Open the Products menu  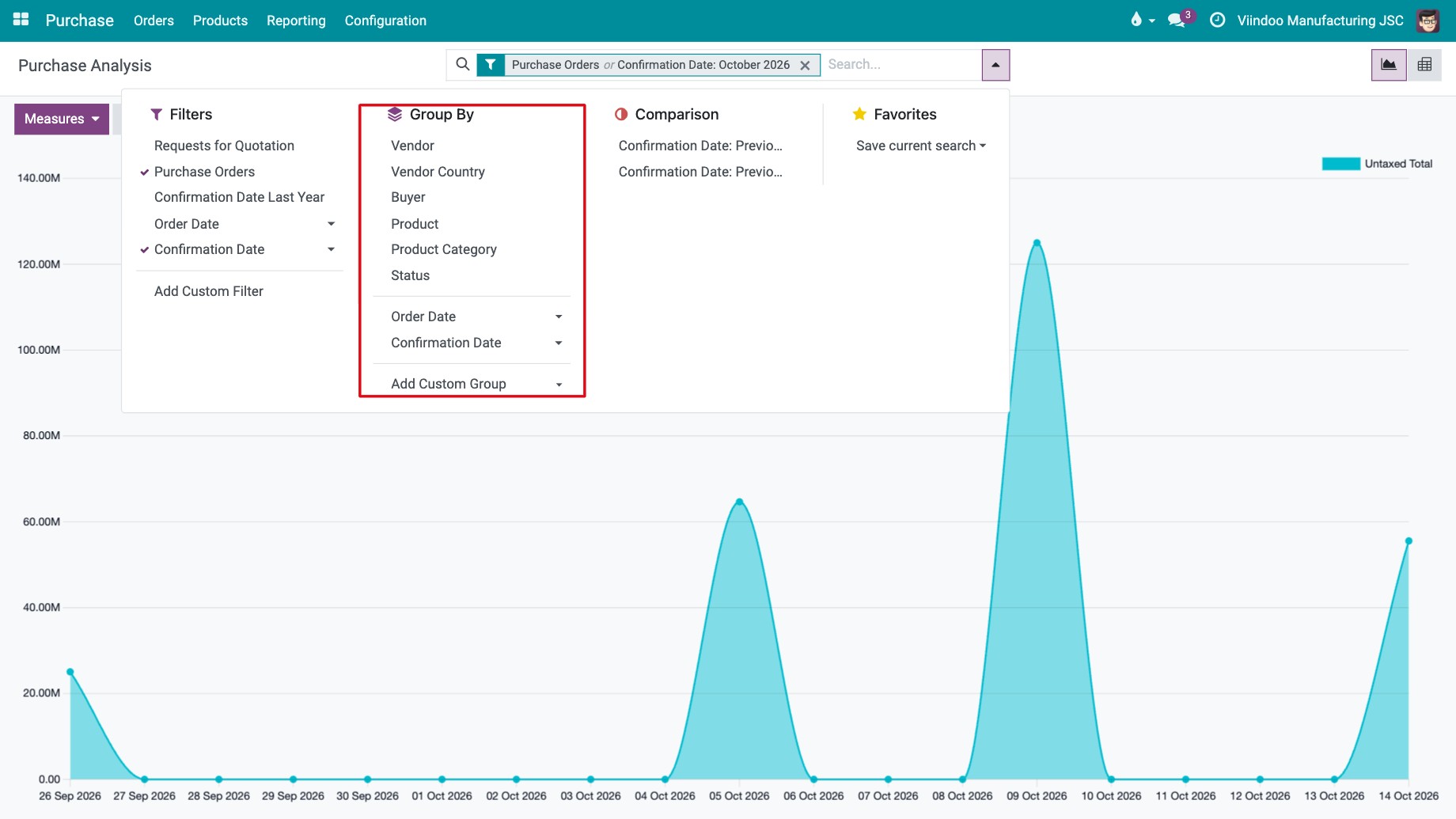(x=220, y=21)
